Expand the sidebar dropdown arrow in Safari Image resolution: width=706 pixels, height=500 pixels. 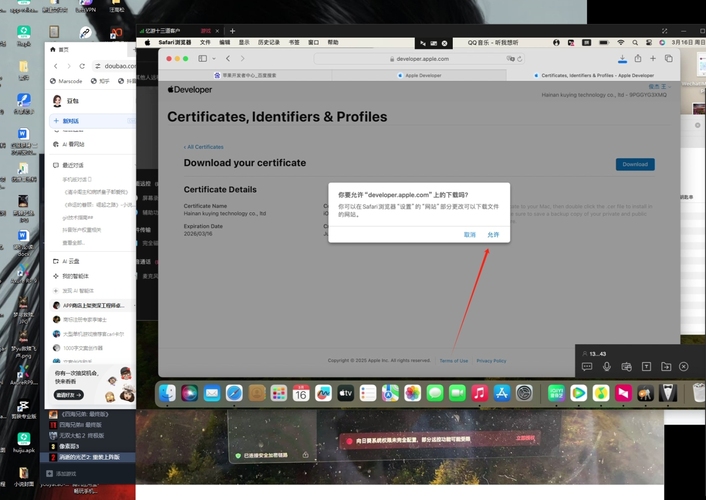[214, 59]
